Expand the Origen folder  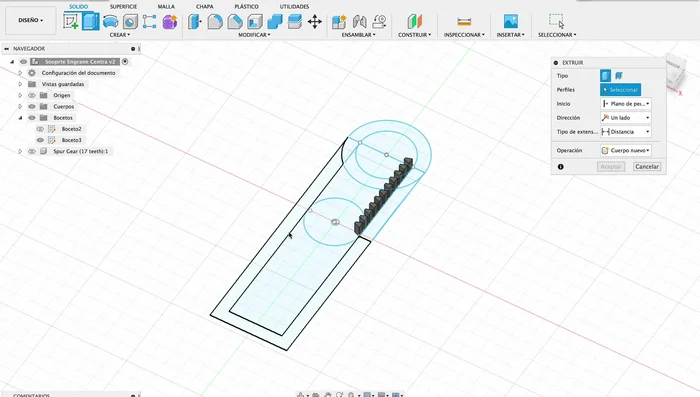click(x=20, y=95)
